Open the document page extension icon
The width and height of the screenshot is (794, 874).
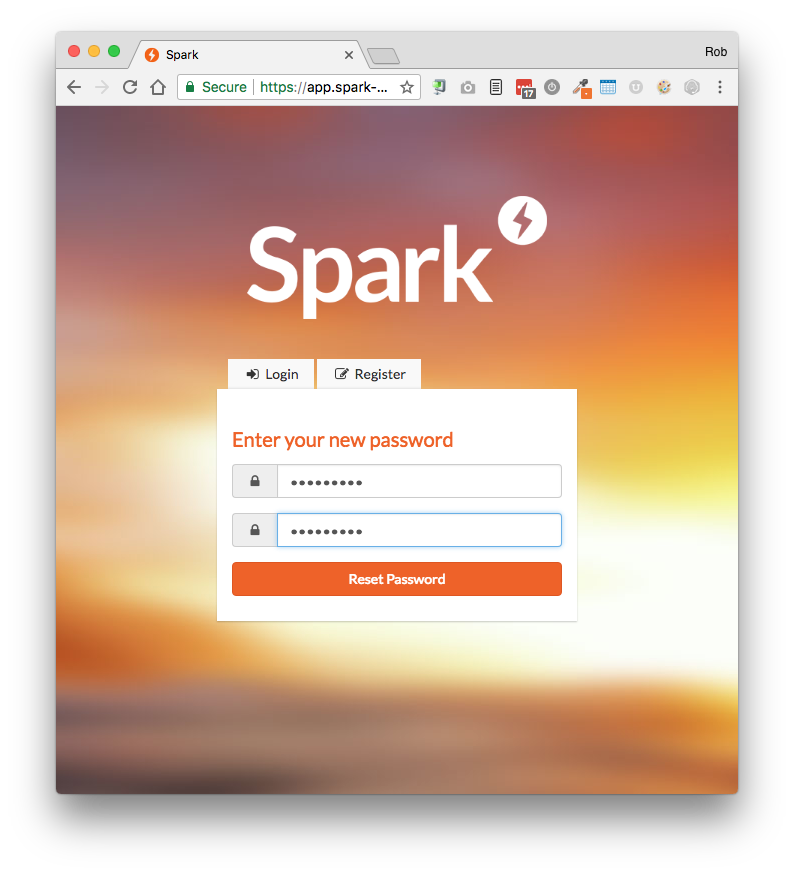tap(496, 87)
